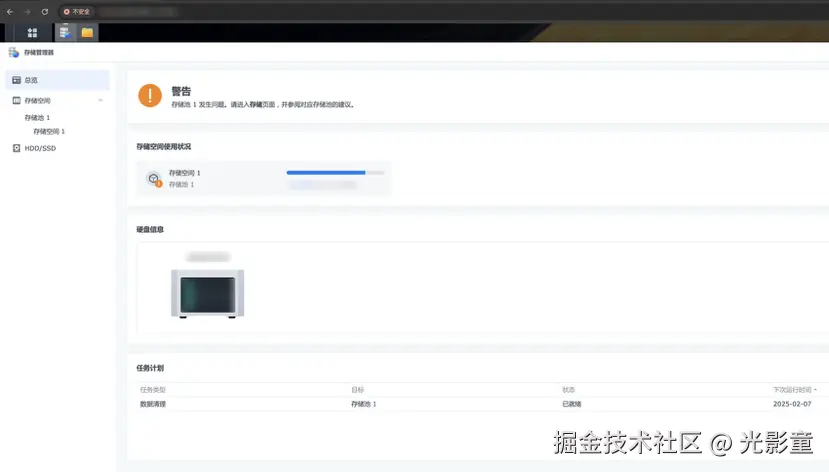Open the main menu grid icon
This screenshot has height=472, width=829.
[32, 33]
